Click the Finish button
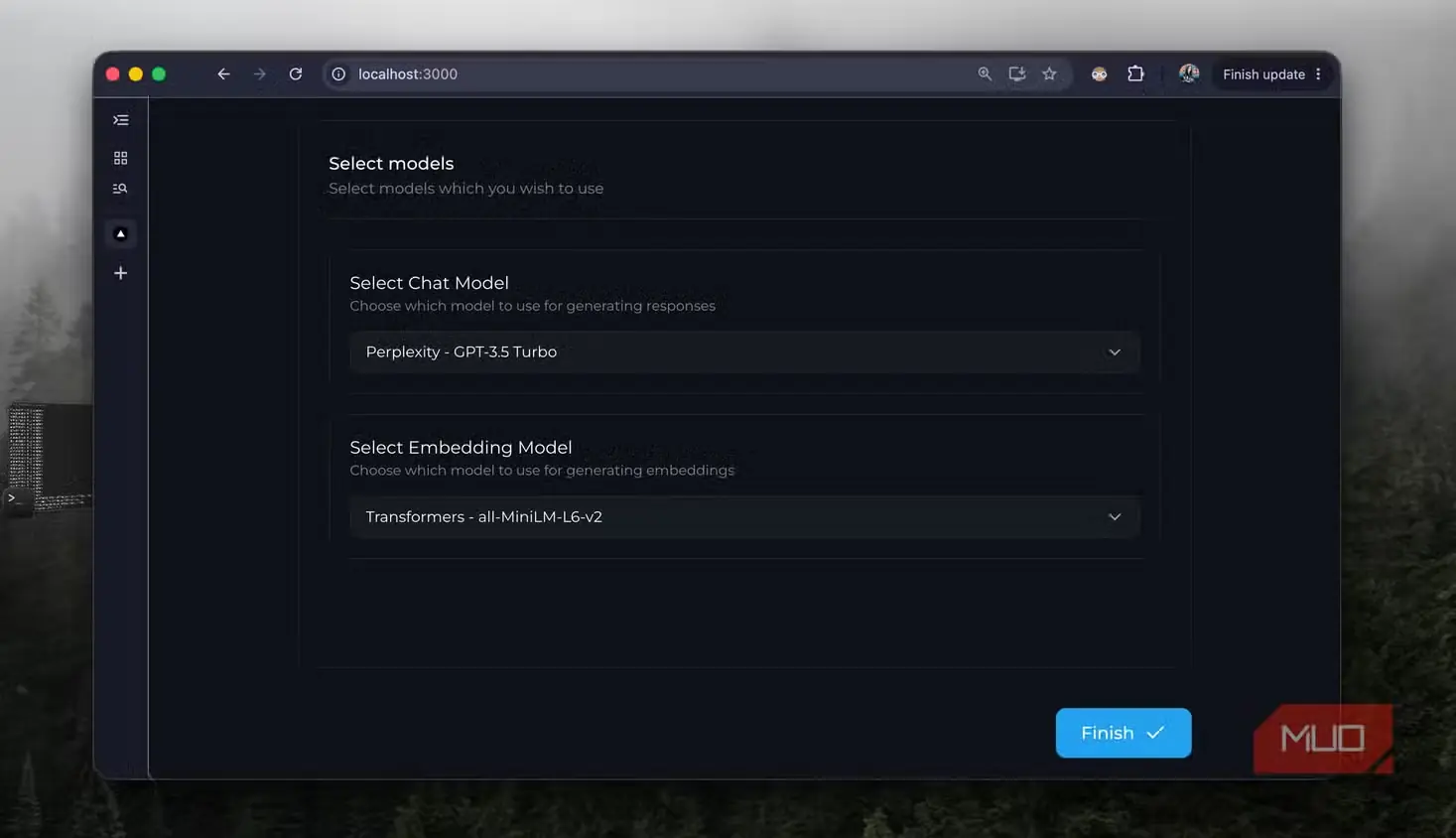Image resolution: width=1456 pixels, height=838 pixels. (1124, 733)
